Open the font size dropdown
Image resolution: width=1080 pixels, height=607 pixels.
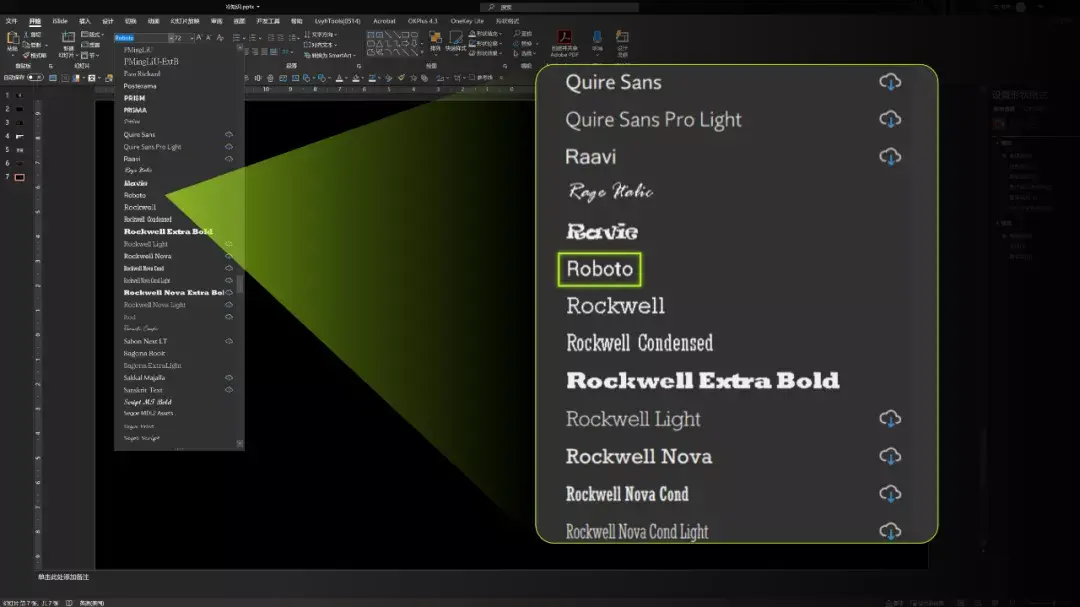pos(190,38)
